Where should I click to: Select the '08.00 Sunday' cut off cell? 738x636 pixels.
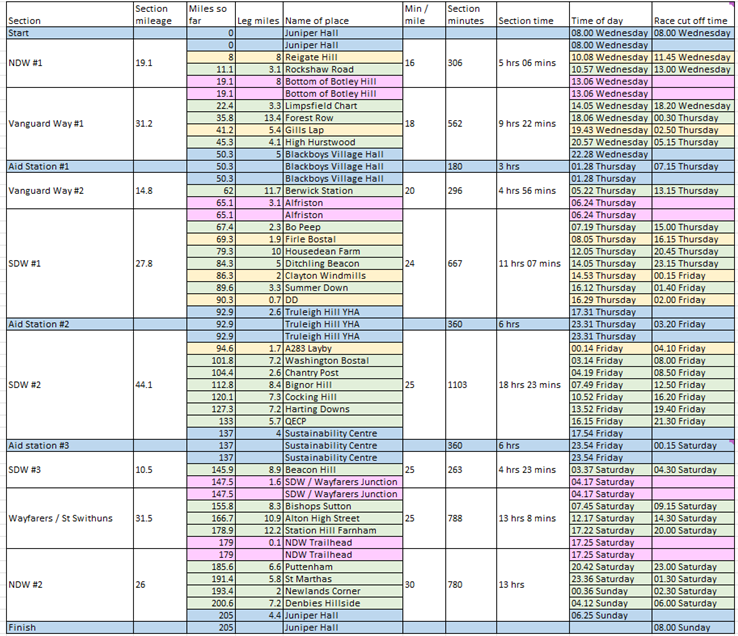pyautogui.click(x=693, y=628)
